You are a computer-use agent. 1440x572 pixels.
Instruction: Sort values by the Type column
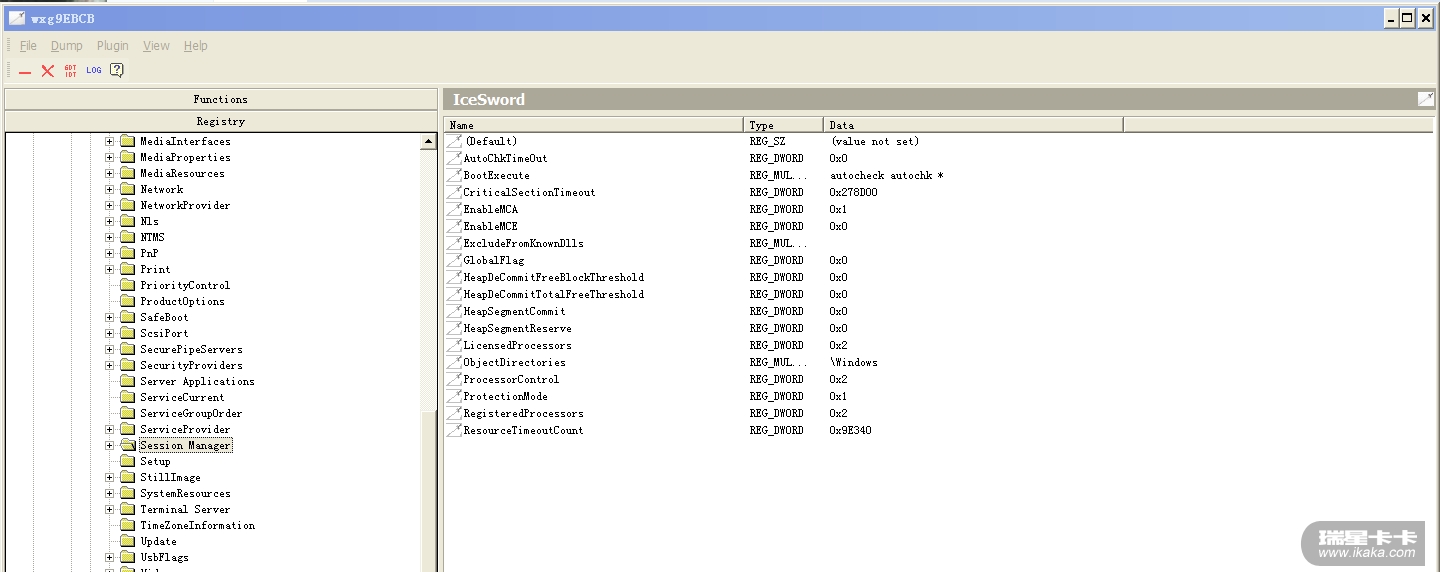pos(783,125)
